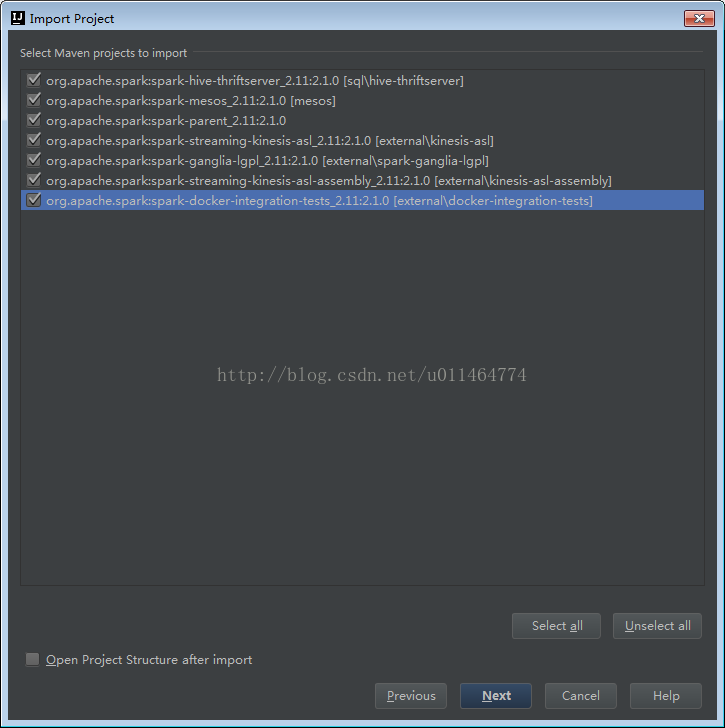This screenshot has height=728, width=725.
Task: Select row spark-streaming-kinesis-asl_2.11:2.1.0 [external\kinesis-asl]
Action: [x=362, y=141]
